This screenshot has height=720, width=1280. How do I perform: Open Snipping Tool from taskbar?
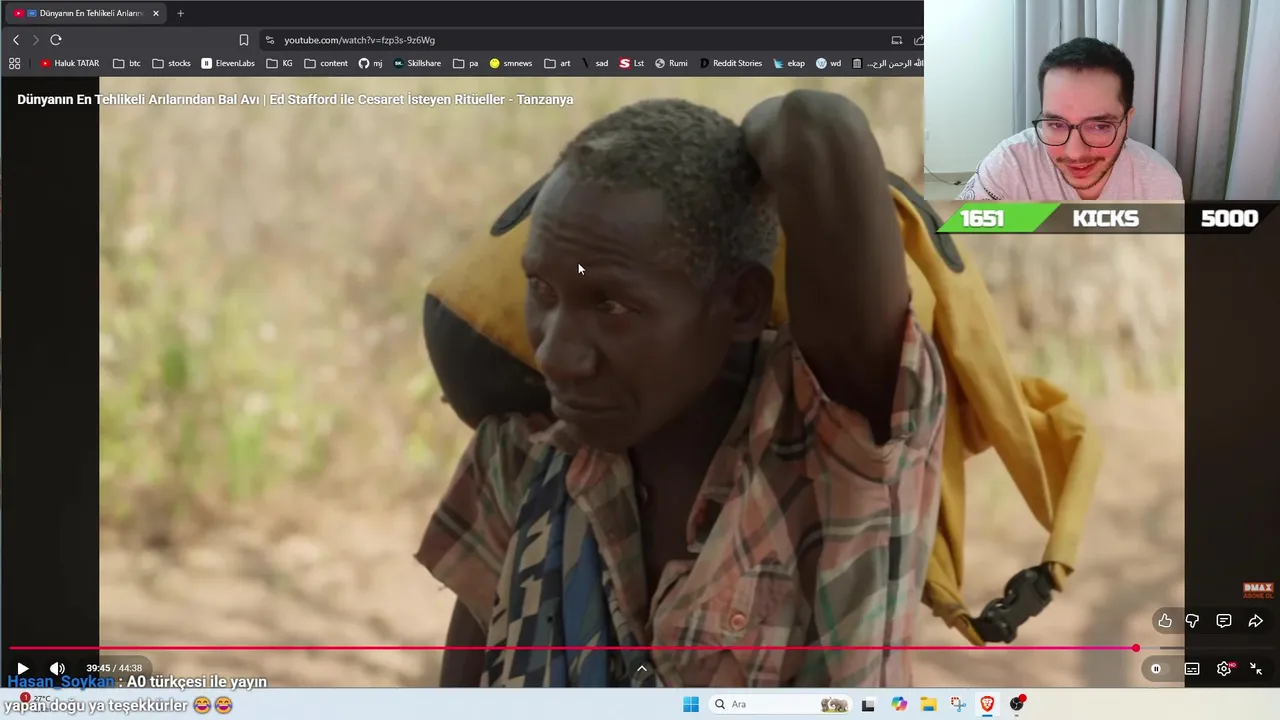click(x=958, y=704)
